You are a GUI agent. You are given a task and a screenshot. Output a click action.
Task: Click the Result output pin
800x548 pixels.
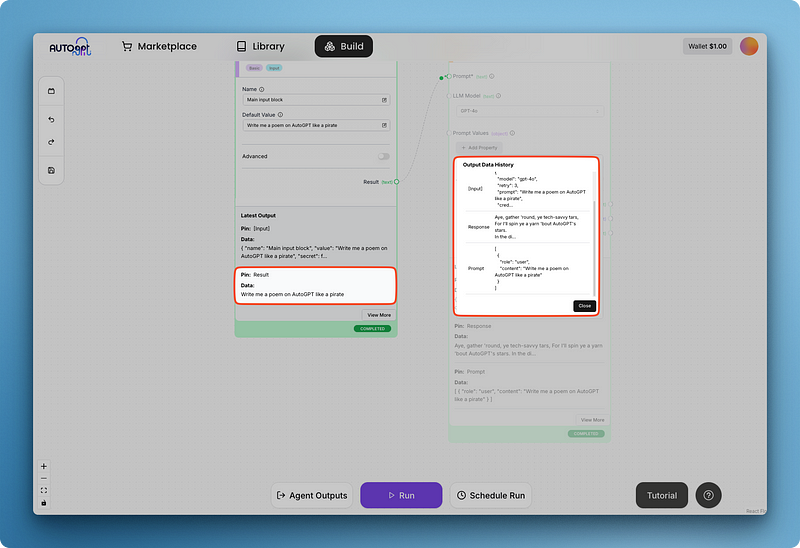point(396,182)
